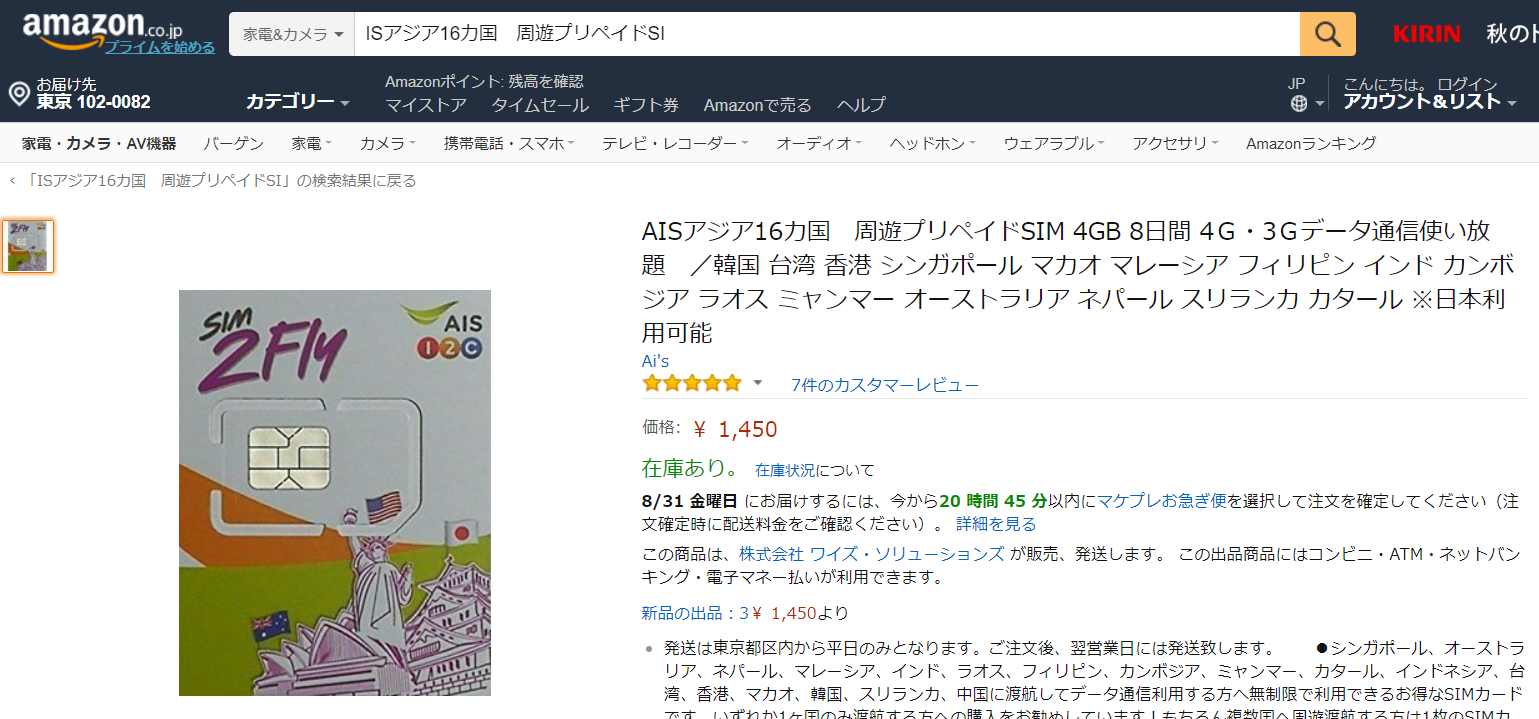Click the five-star rating icons
The width and height of the screenshot is (1539, 719).
(692, 384)
